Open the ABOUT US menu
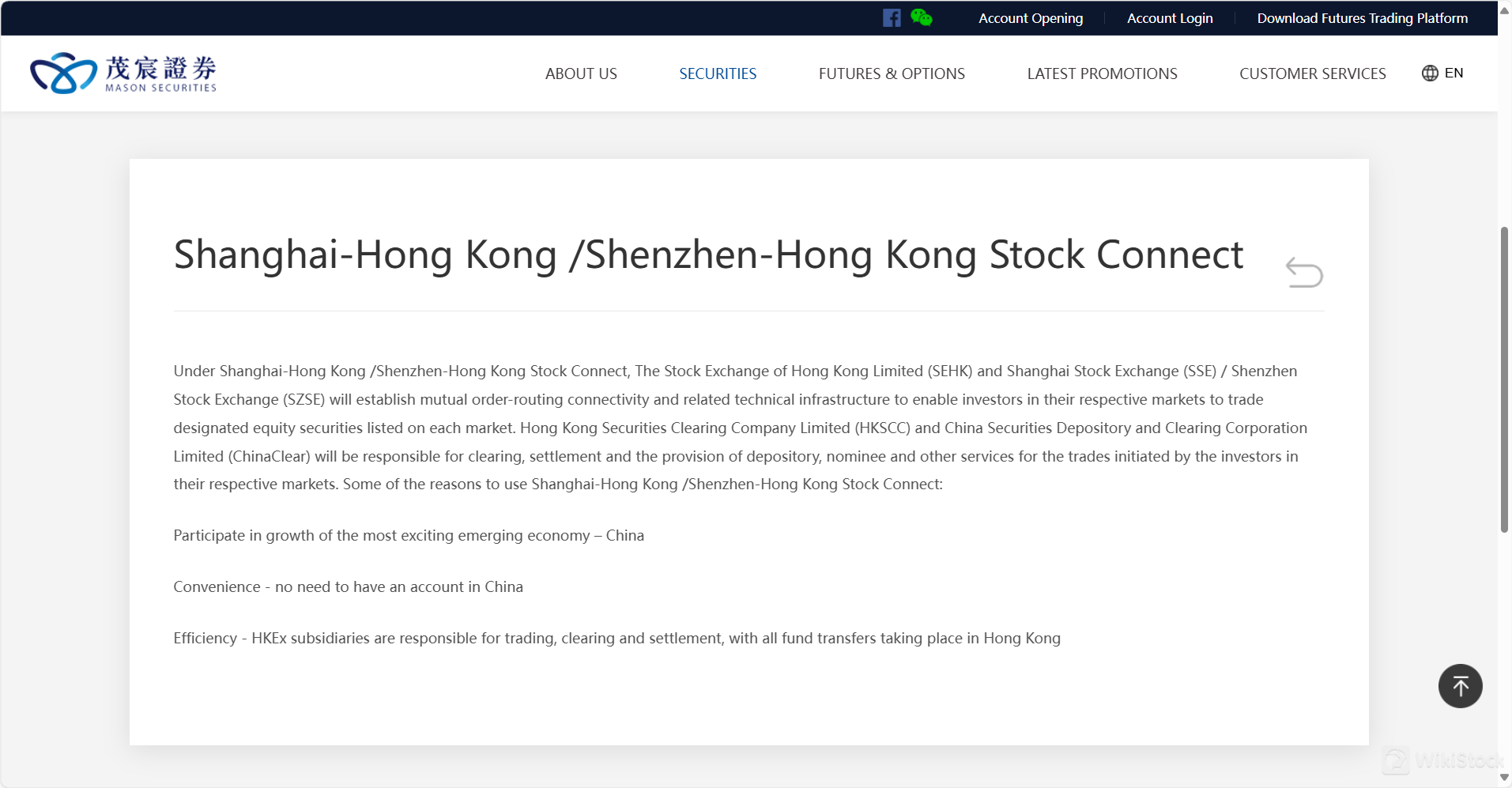This screenshot has height=788, width=1512. point(581,74)
